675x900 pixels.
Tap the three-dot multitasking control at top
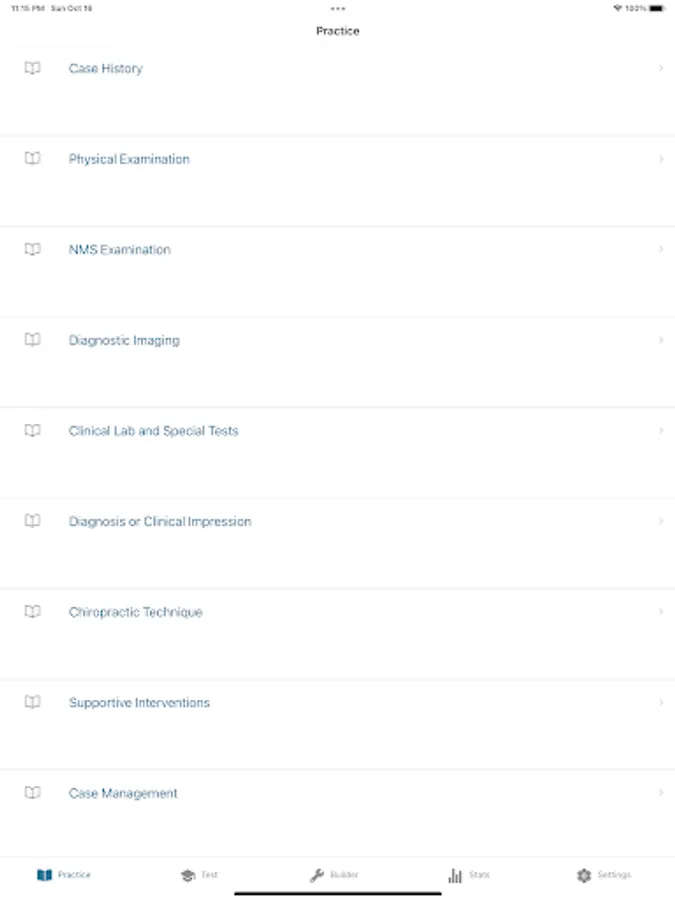(x=338, y=8)
